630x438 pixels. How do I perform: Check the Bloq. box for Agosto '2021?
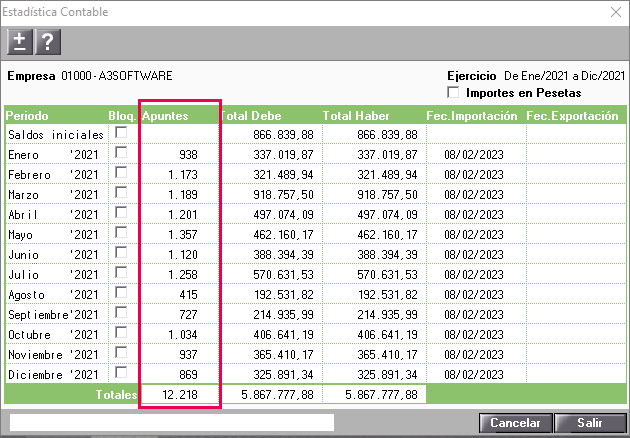(121, 293)
